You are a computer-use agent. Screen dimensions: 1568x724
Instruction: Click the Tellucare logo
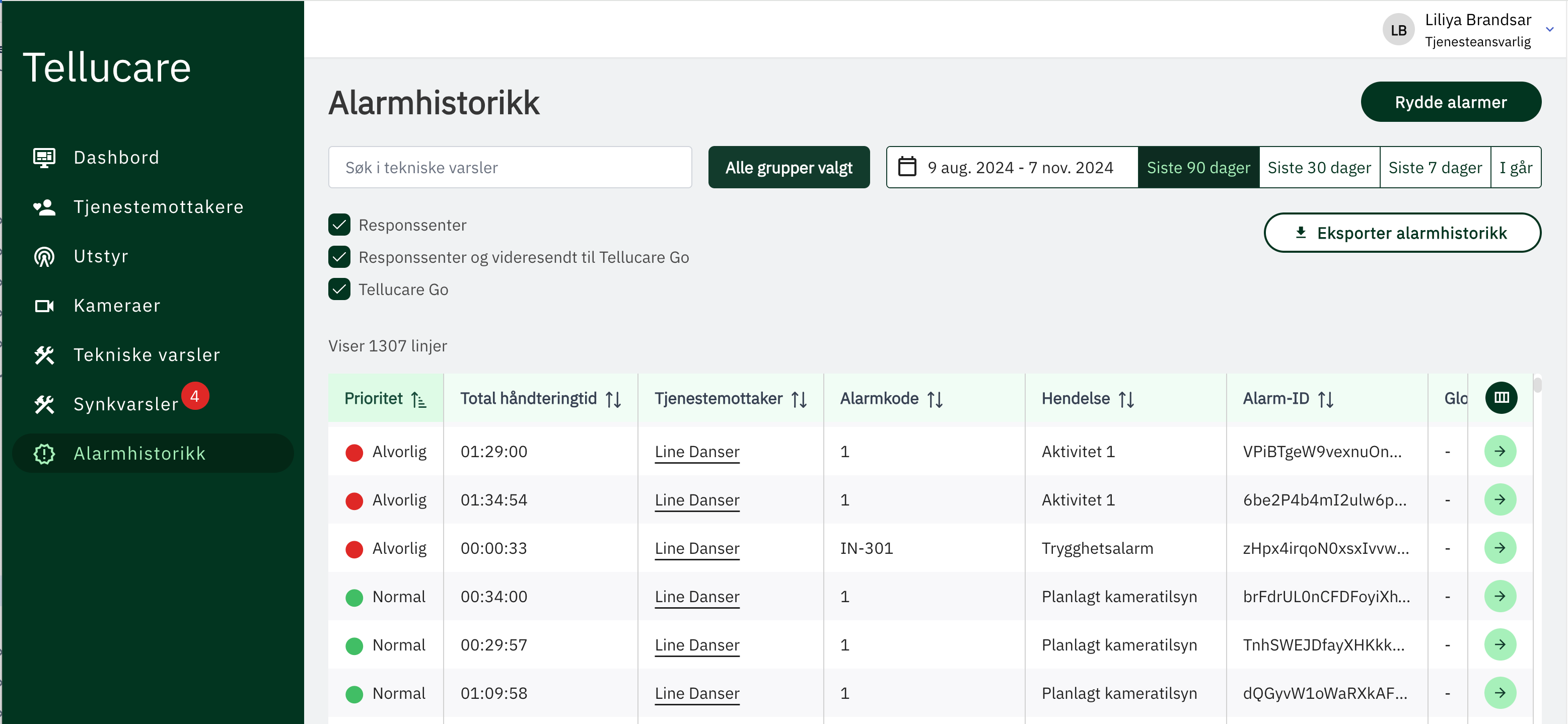[x=107, y=67]
